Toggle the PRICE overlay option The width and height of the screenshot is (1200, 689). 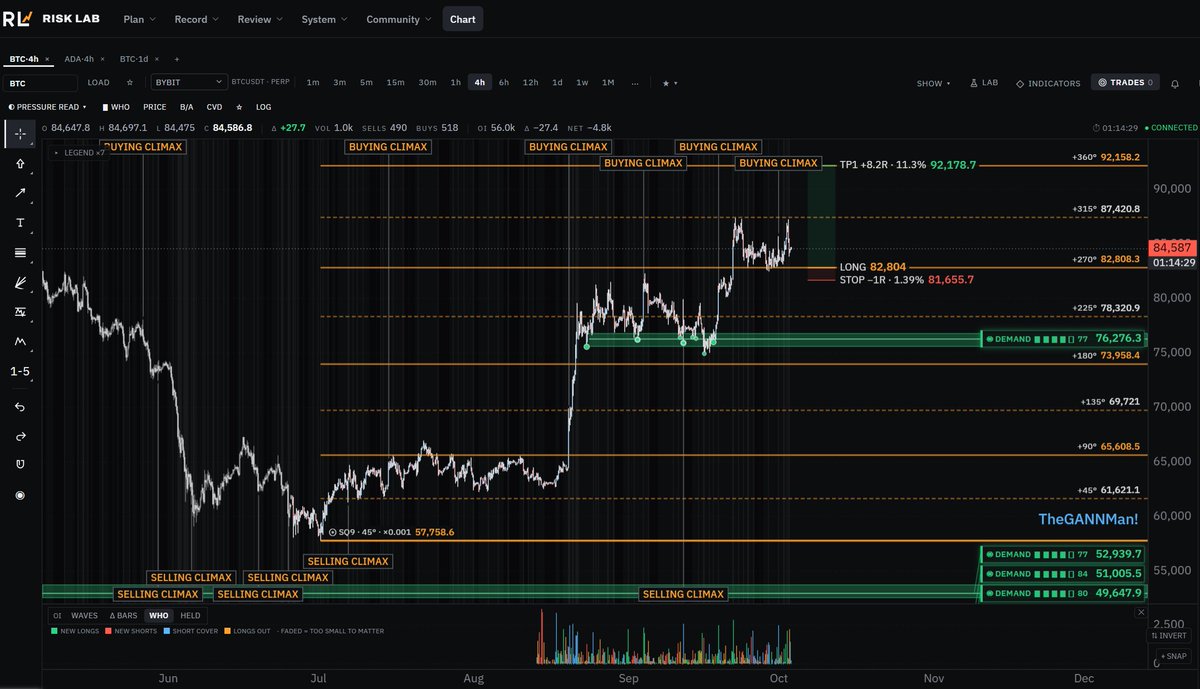[155, 106]
